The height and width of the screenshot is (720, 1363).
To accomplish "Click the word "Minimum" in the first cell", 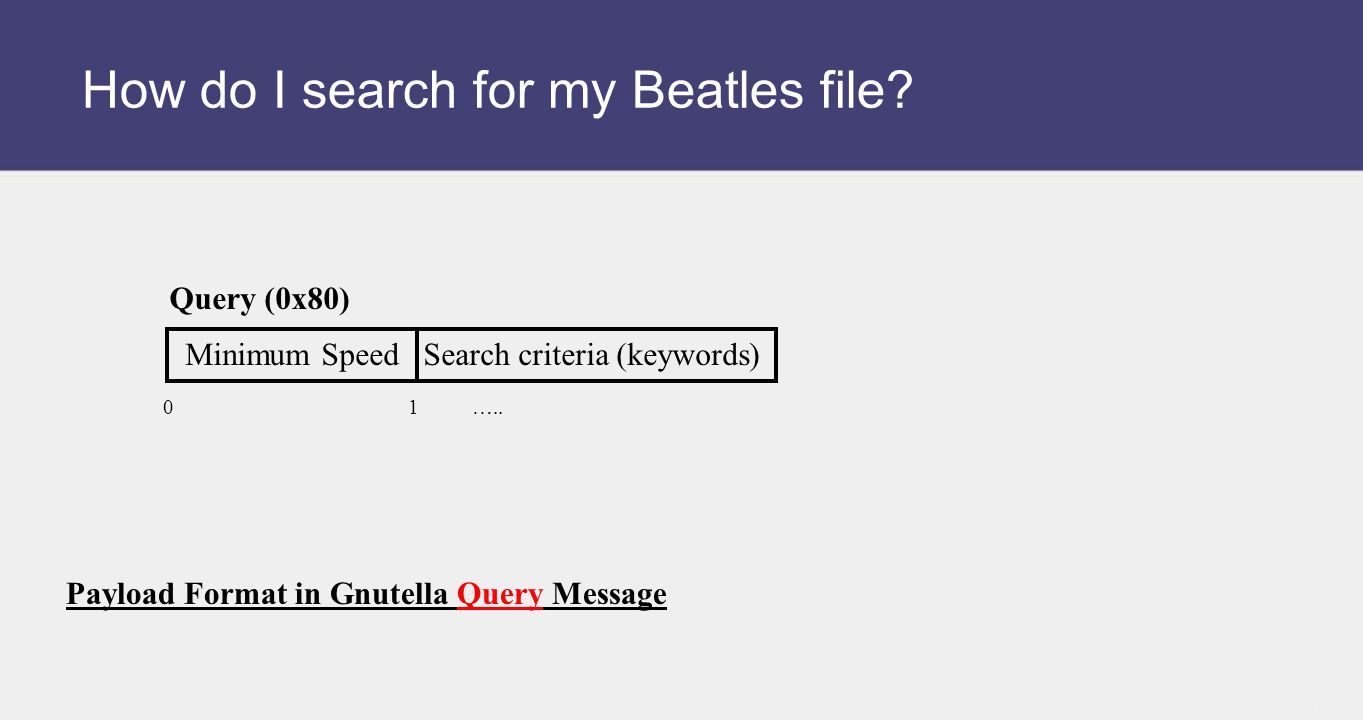I will click(247, 355).
